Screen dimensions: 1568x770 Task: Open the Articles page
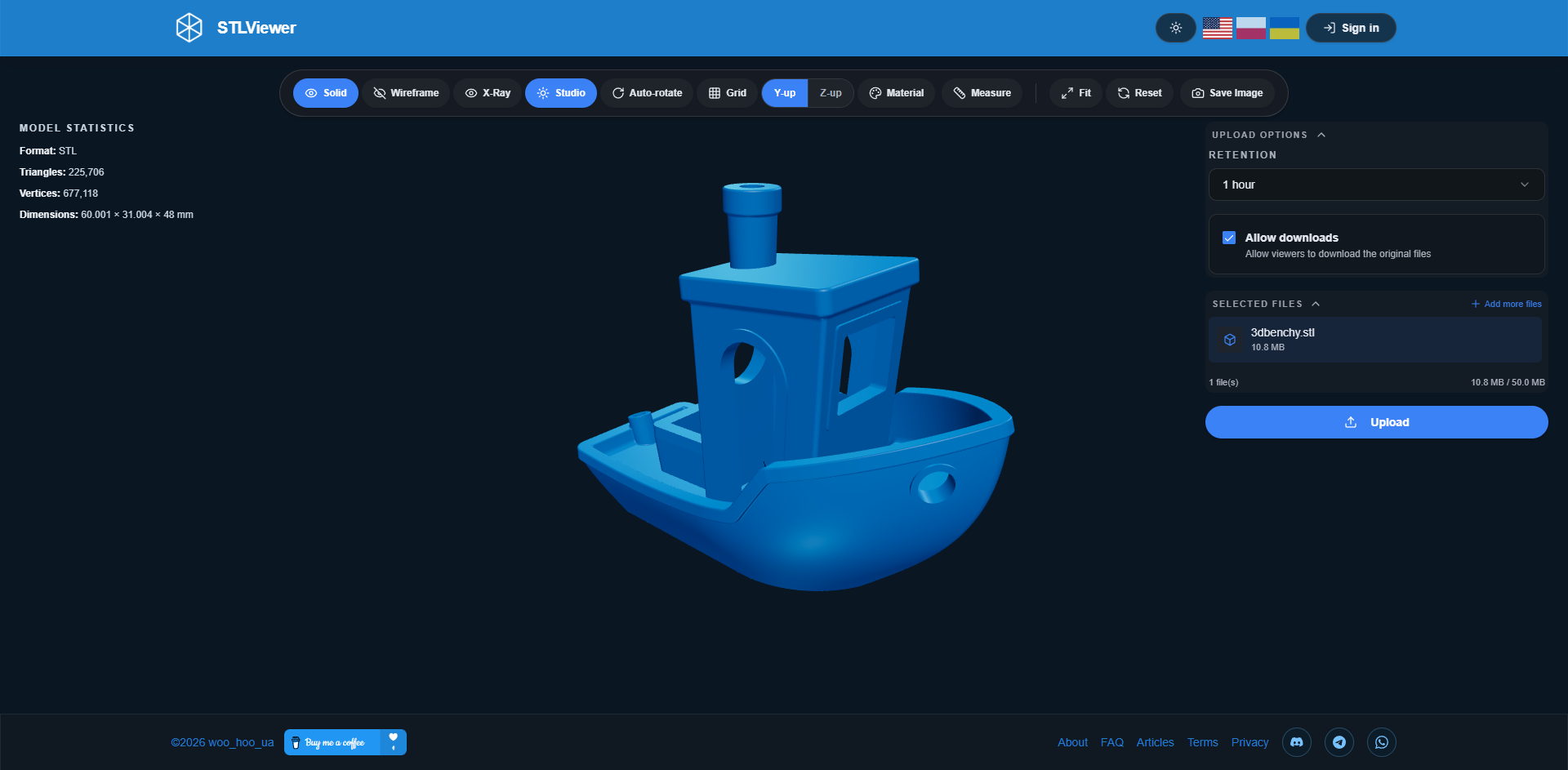(1155, 742)
